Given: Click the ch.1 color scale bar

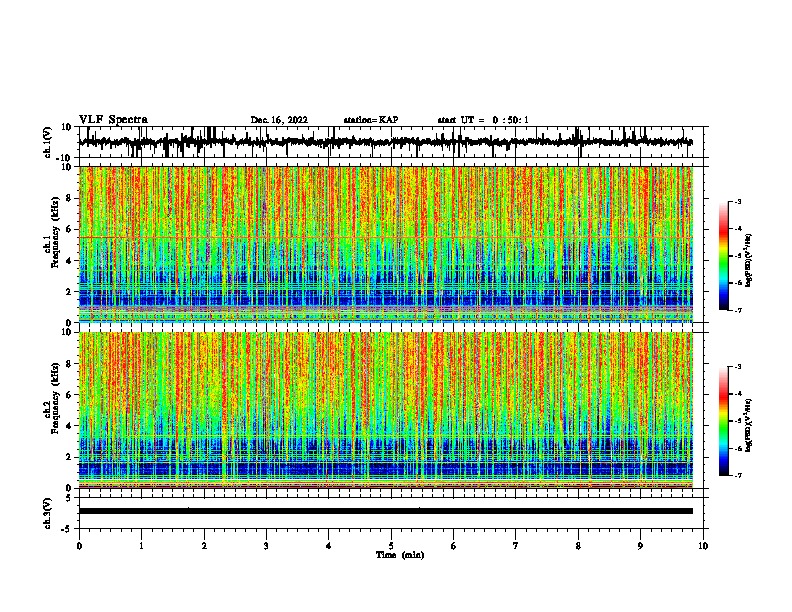Looking at the screenshot, I should pyautogui.click(x=724, y=256).
